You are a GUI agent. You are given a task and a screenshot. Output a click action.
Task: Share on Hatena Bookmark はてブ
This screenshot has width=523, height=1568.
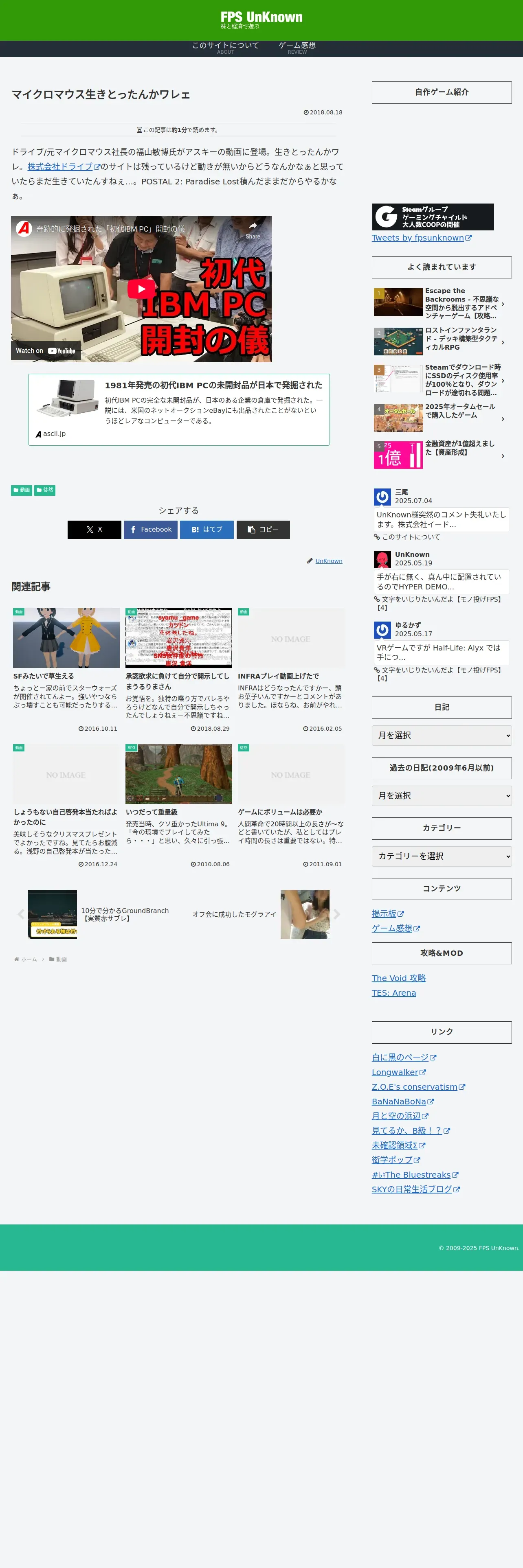point(207,530)
